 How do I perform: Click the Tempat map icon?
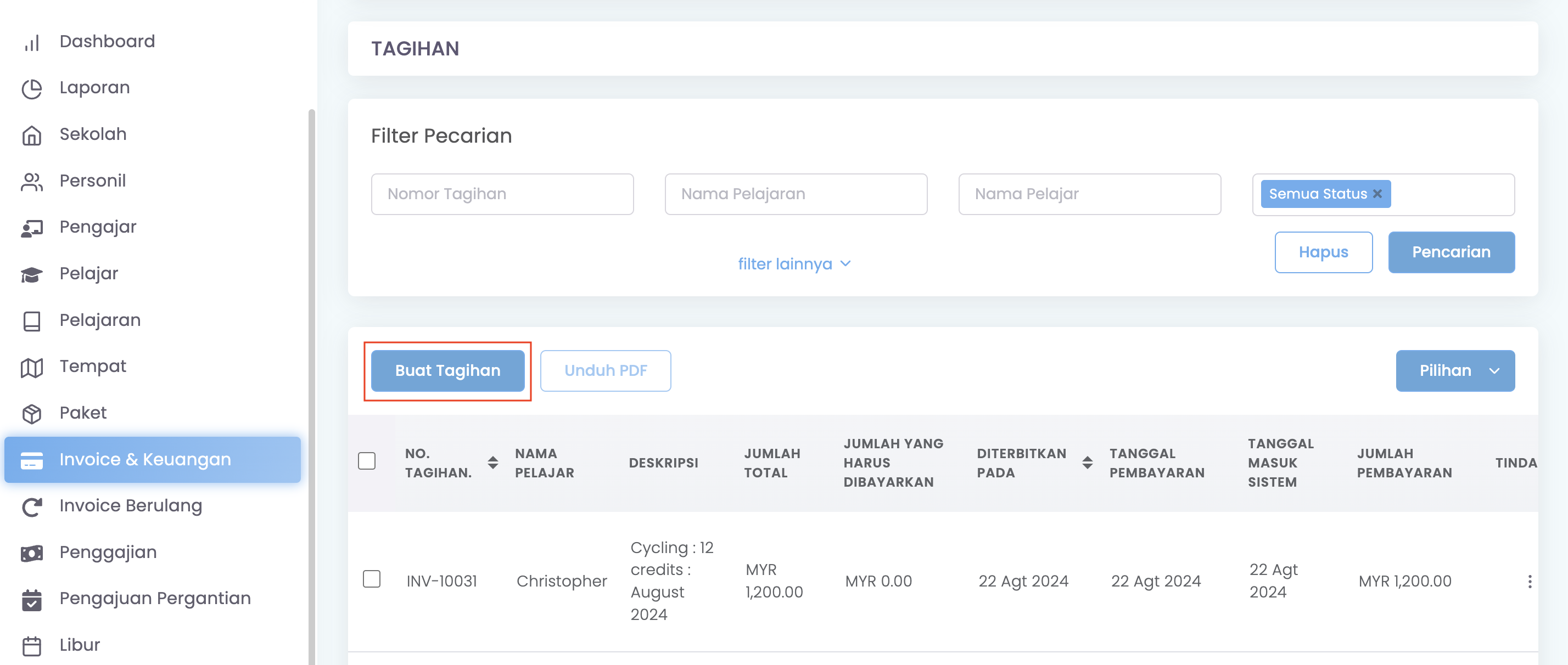(32, 367)
